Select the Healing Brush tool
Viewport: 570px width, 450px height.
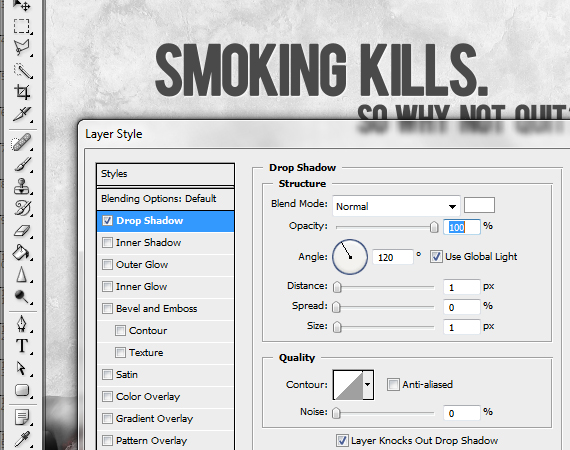tap(22, 142)
